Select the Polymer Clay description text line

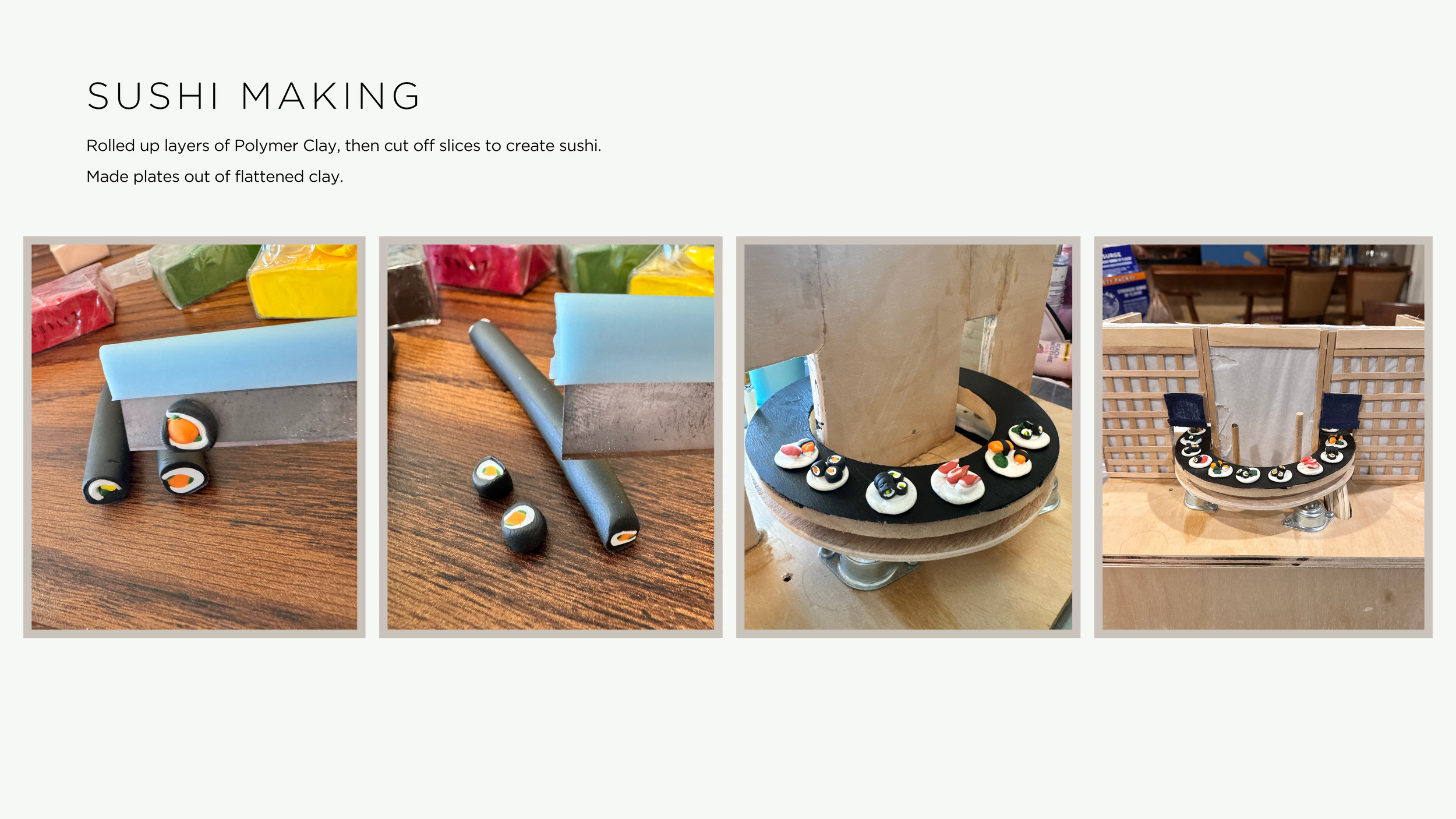(x=344, y=146)
